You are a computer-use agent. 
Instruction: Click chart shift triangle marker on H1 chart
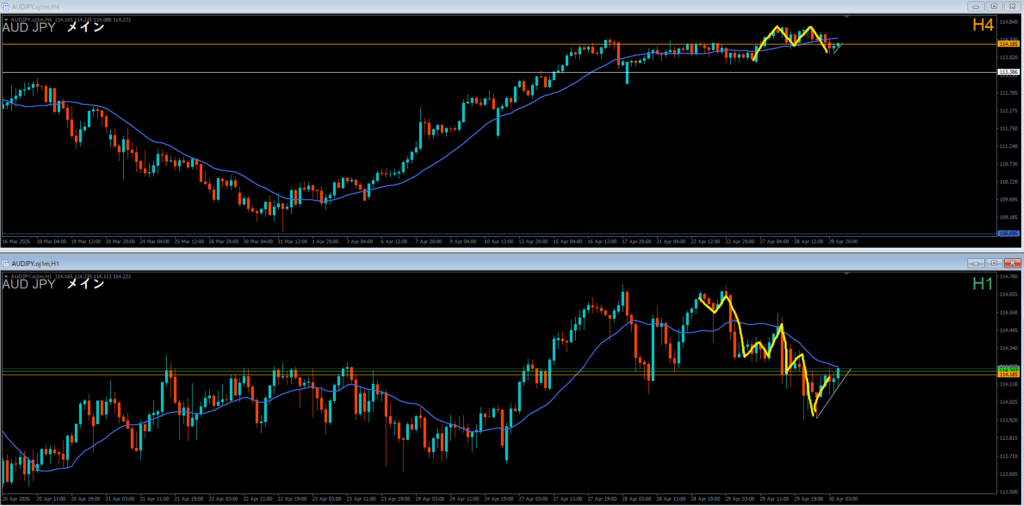pyautogui.click(x=848, y=273)
